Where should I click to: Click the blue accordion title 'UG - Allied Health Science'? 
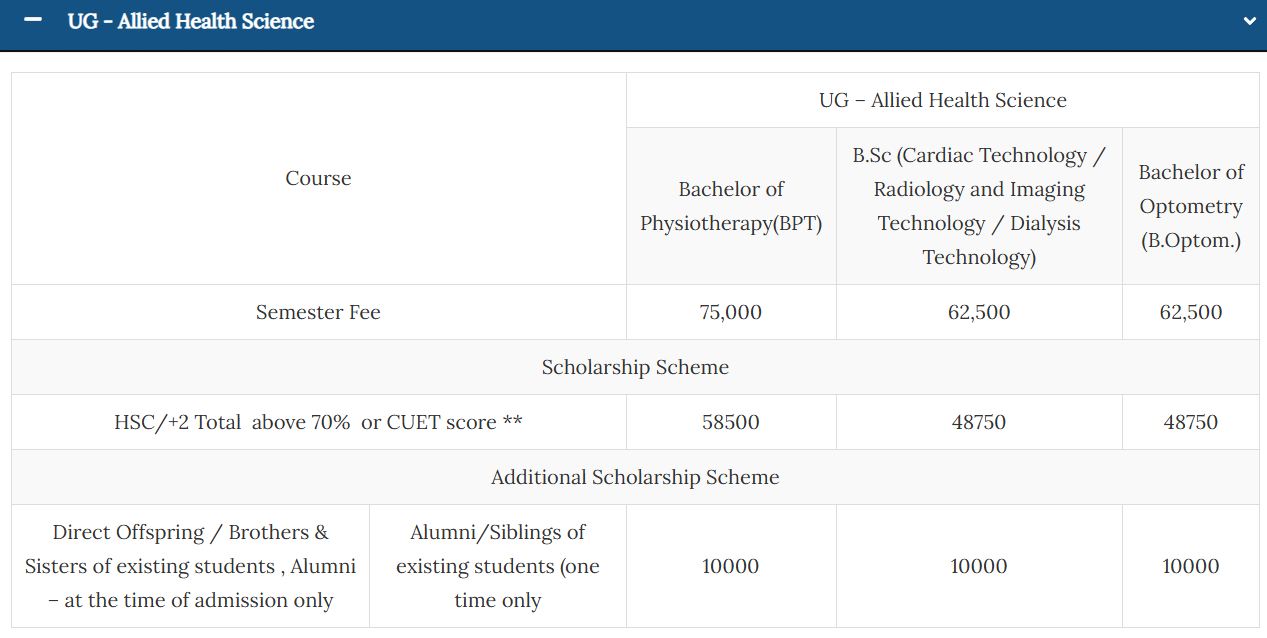190,21
